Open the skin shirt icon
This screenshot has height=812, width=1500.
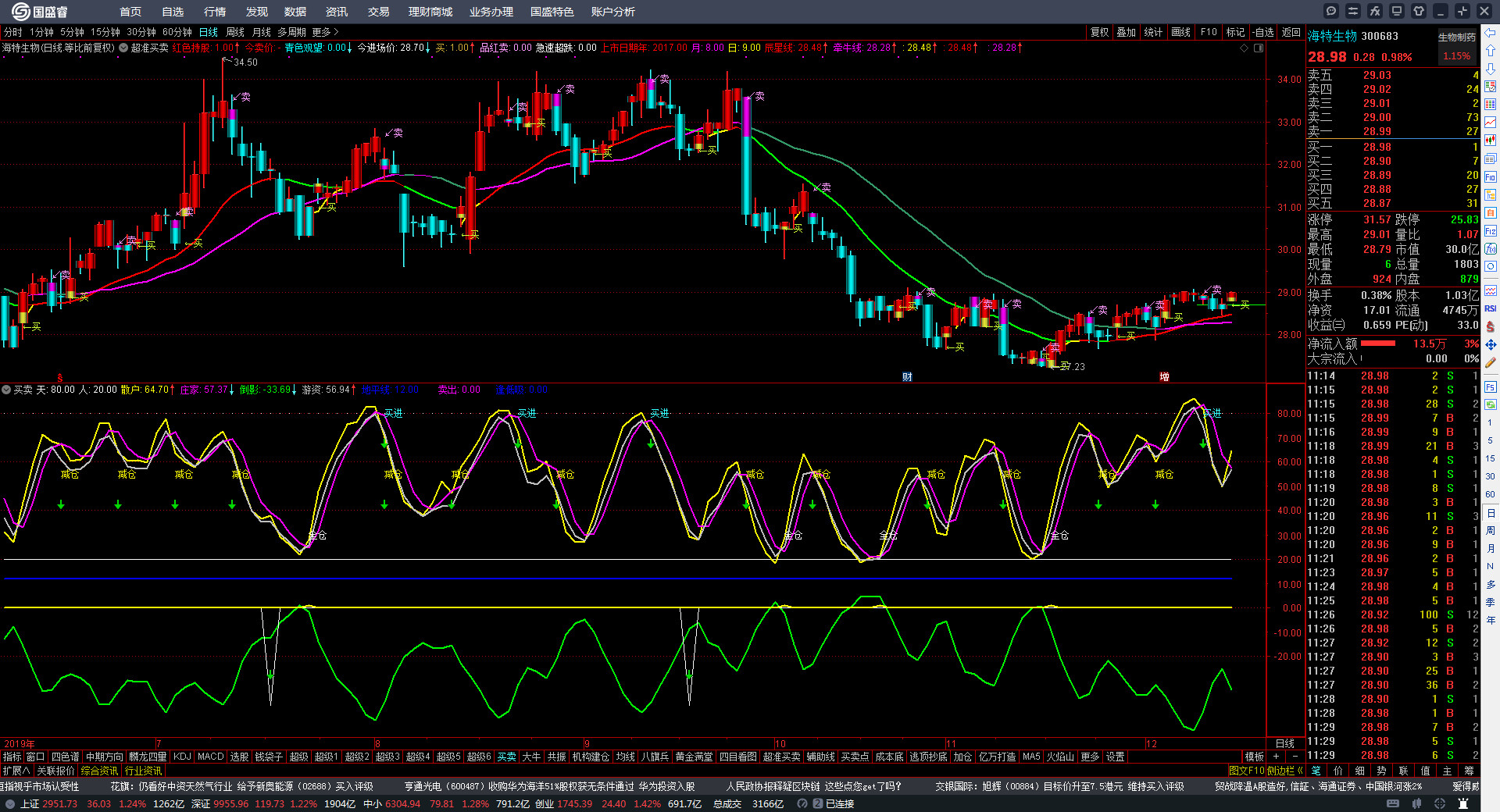click(x=1419, y=11)
